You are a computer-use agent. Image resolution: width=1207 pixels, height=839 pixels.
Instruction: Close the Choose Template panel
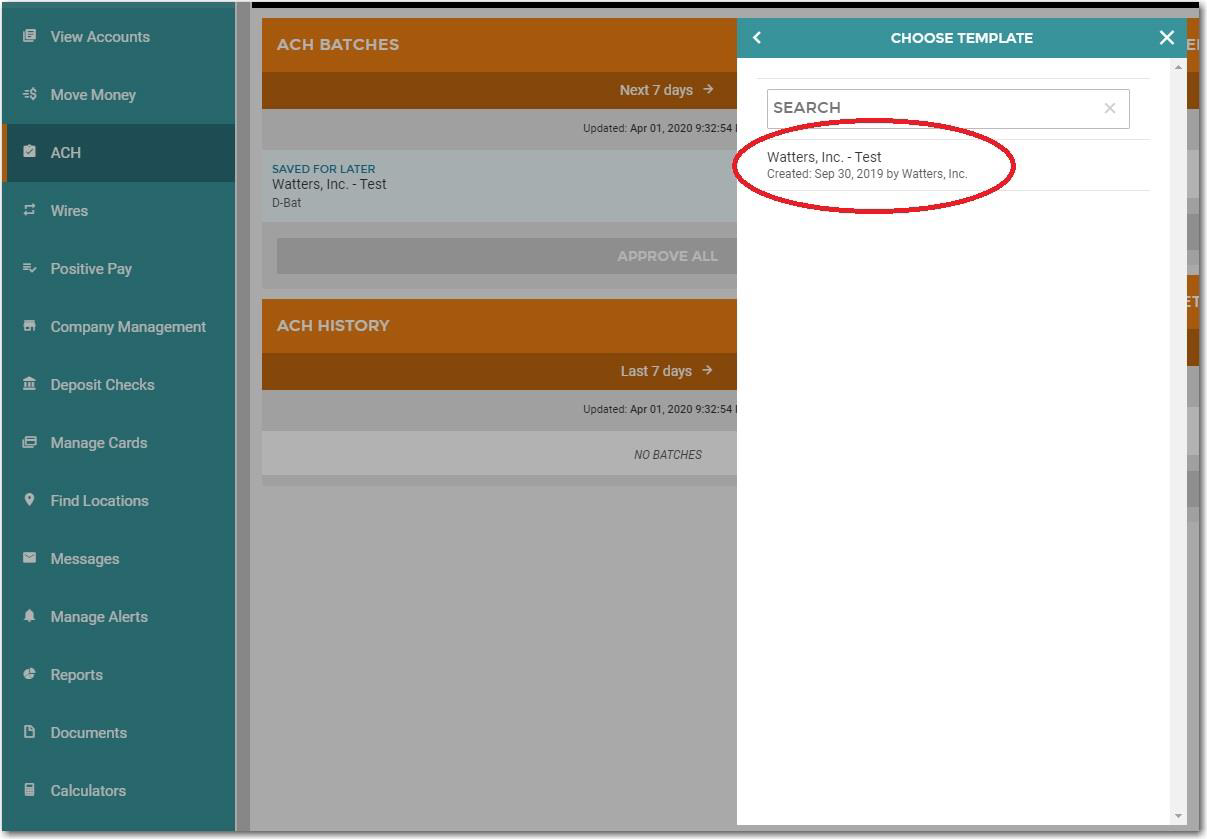[1166, 38]
